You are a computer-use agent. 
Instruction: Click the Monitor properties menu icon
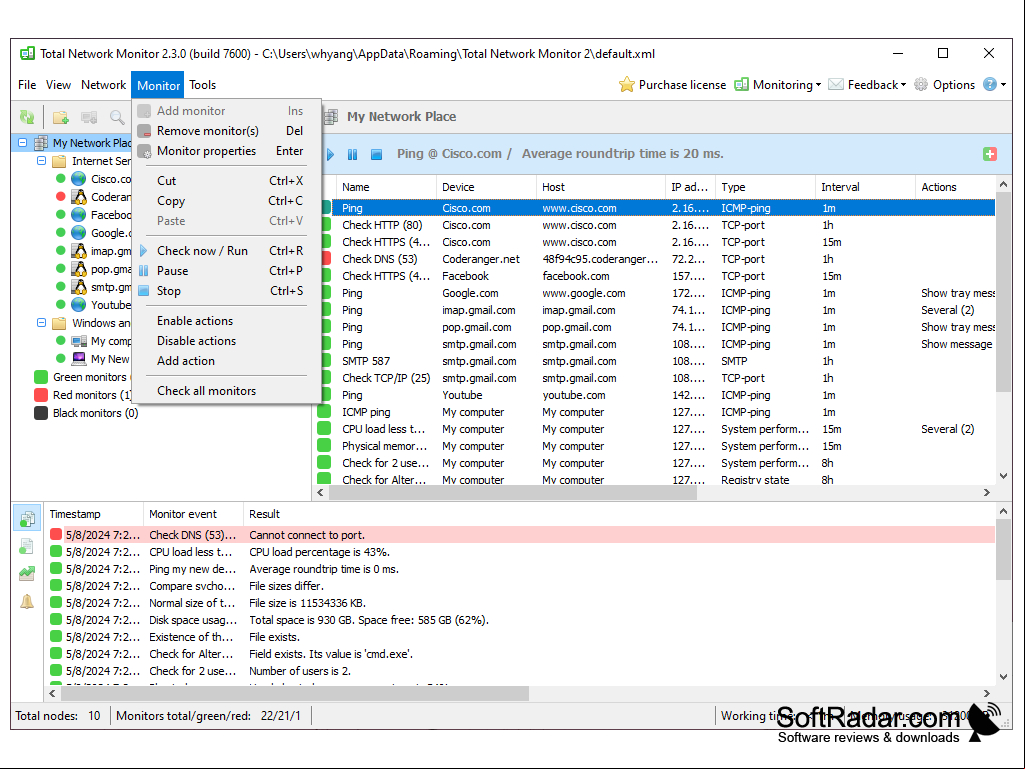144,151
